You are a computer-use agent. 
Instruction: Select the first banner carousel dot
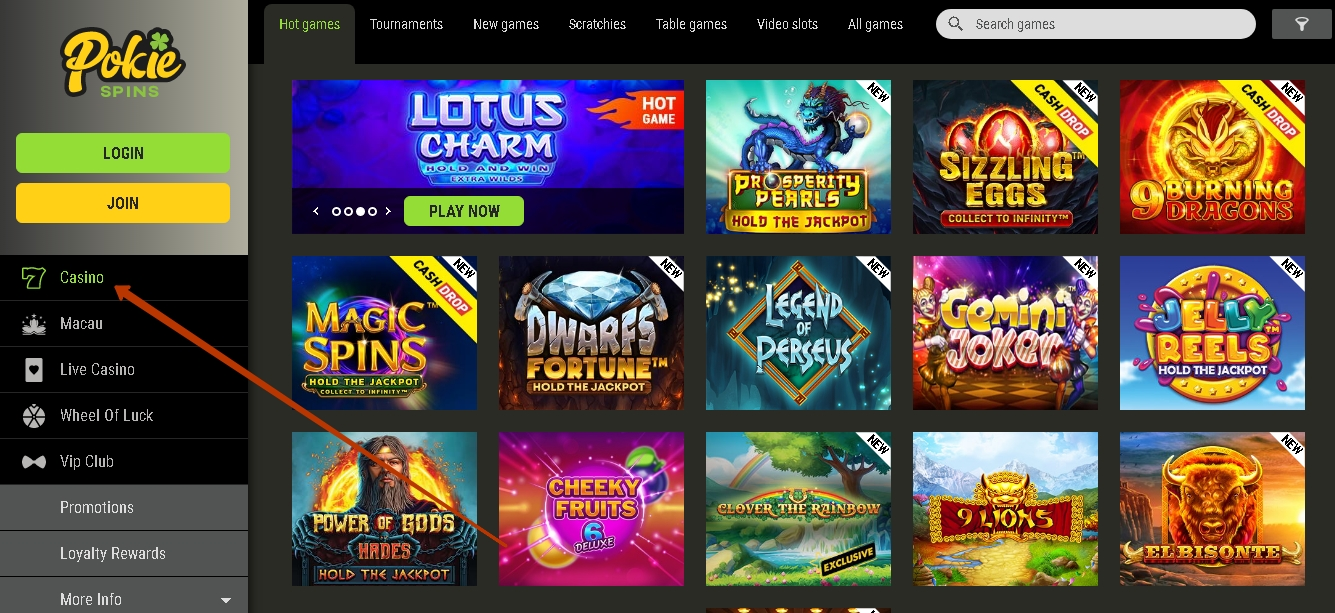point(337,212)
